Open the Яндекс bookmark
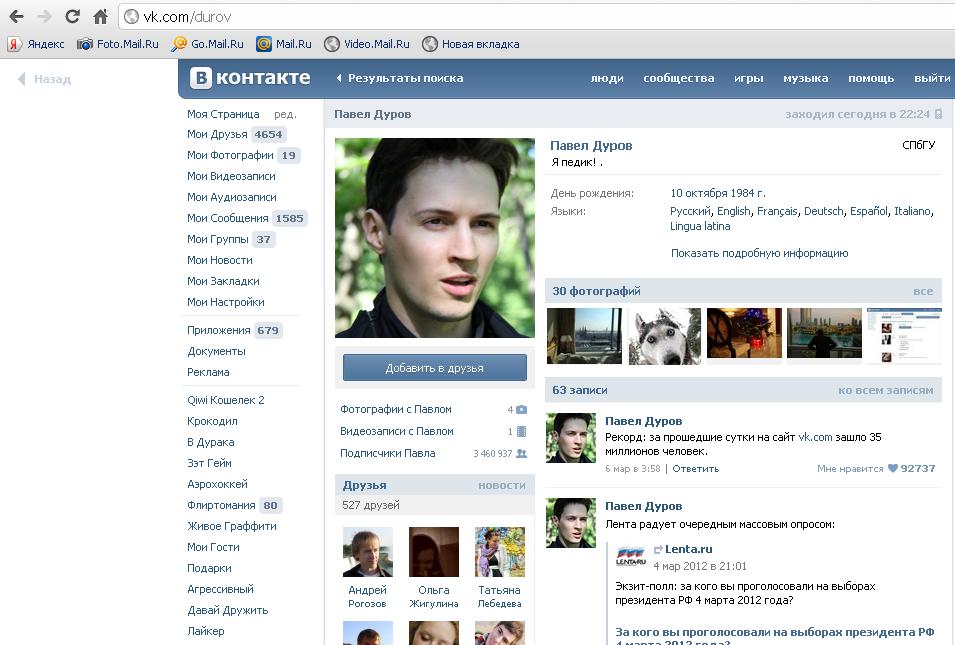Image resolution: width=955 pixels, height=645 pixels. coord(36,44)
